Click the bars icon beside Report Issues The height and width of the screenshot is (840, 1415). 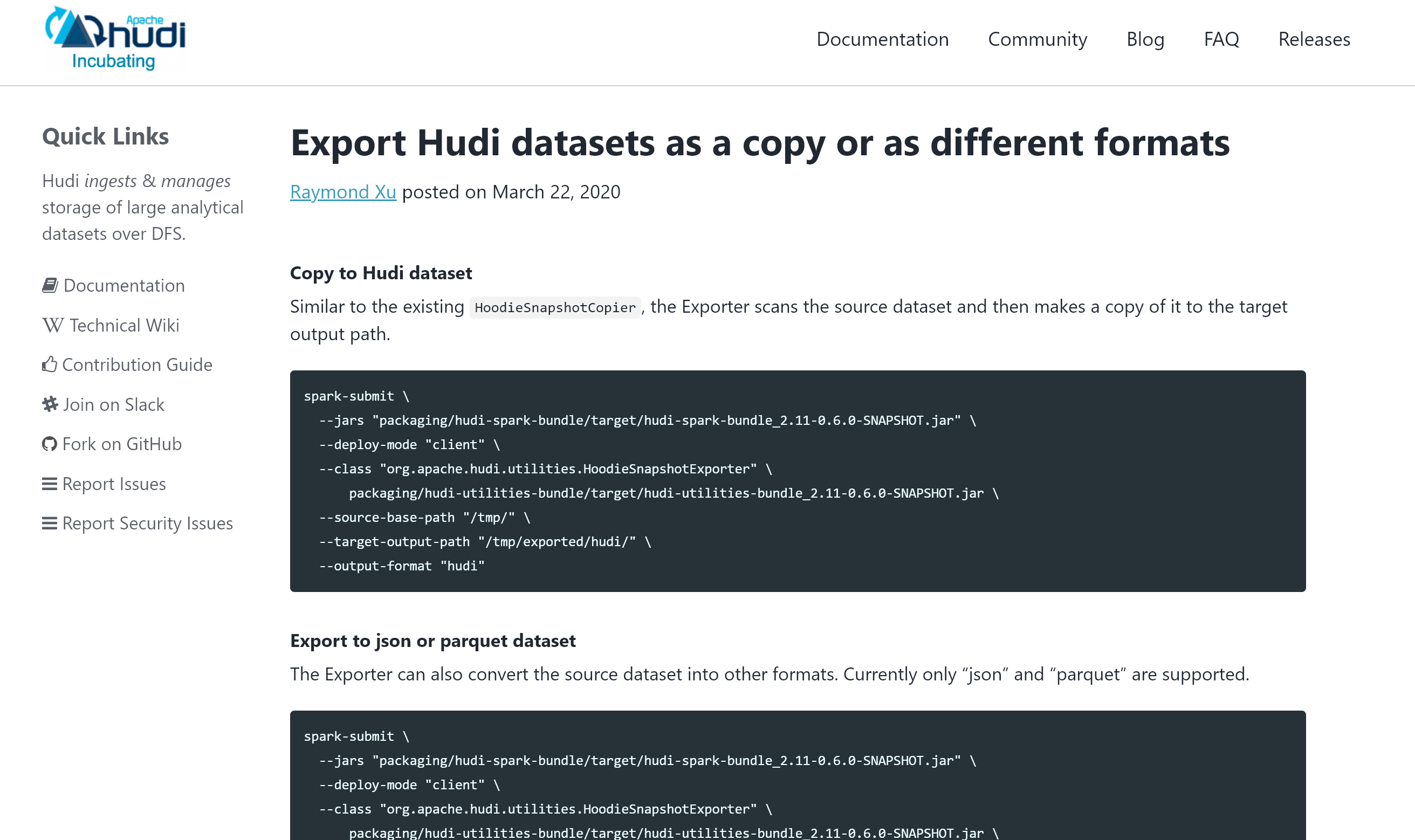tap(50, 484)
